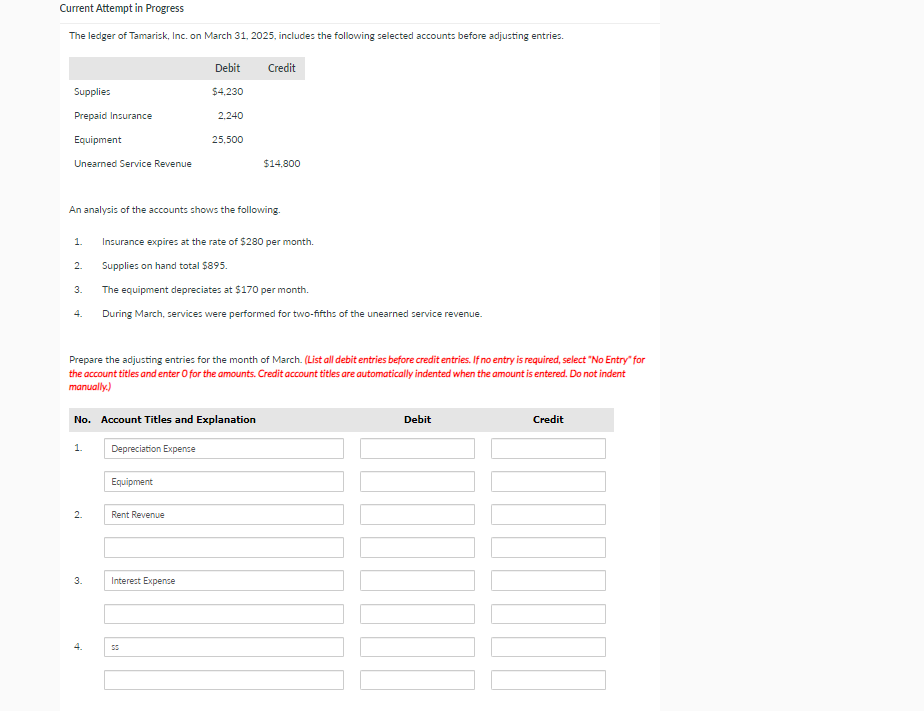
Task: Click the Debit amount field in entry 4 first row
Action: (417, 646)
